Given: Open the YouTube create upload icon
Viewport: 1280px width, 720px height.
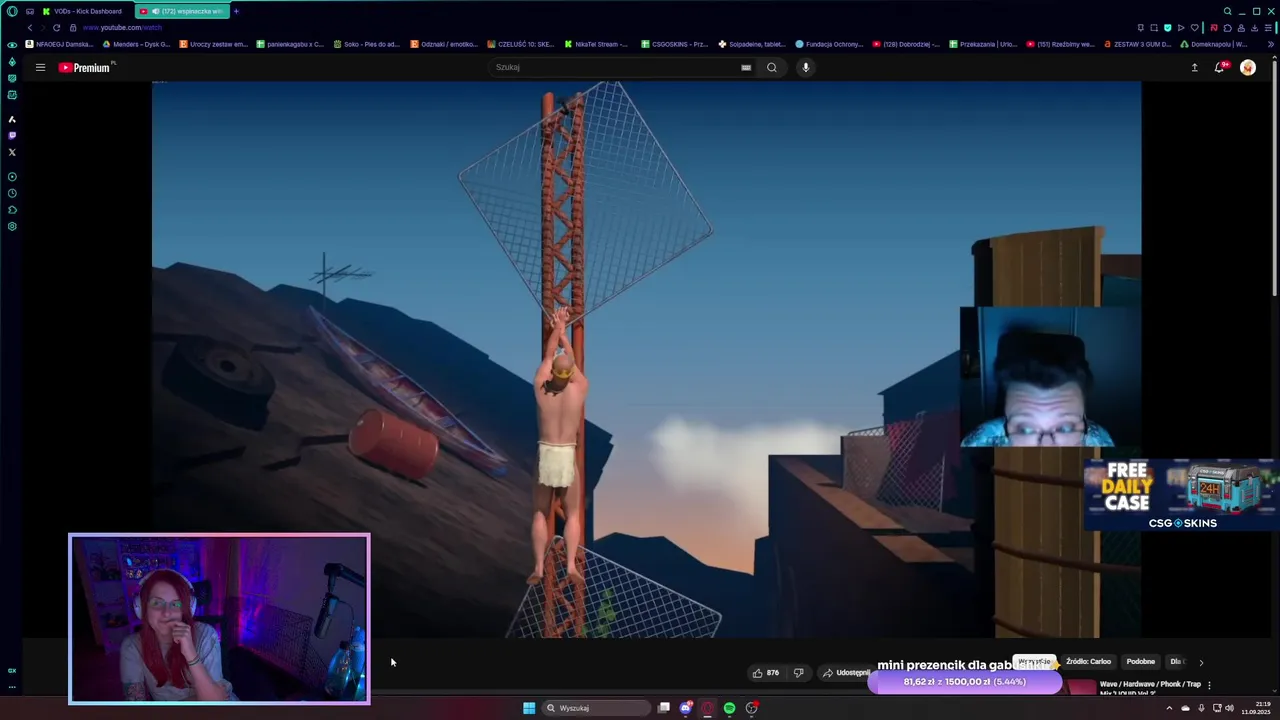Looking at the screenshot, I should 1194,67.
